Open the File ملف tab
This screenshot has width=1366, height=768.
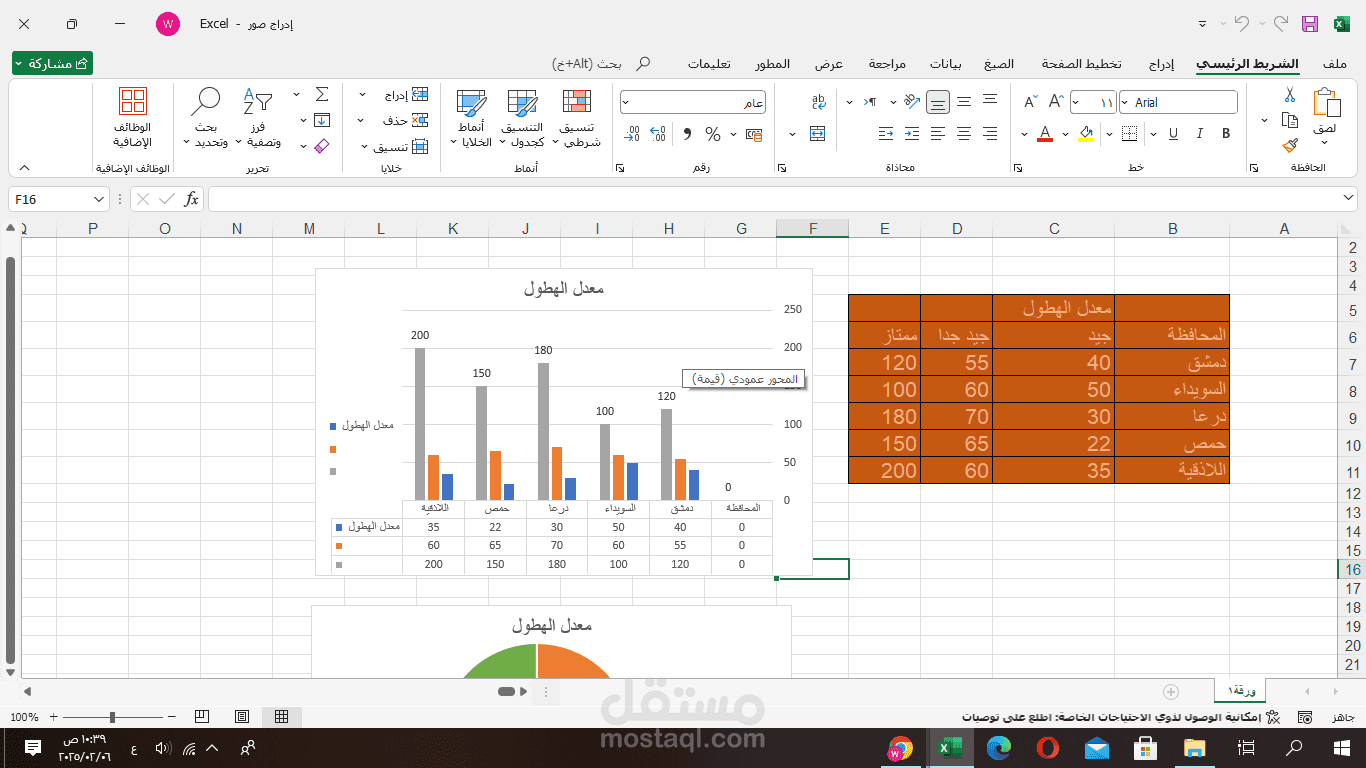1335,64
